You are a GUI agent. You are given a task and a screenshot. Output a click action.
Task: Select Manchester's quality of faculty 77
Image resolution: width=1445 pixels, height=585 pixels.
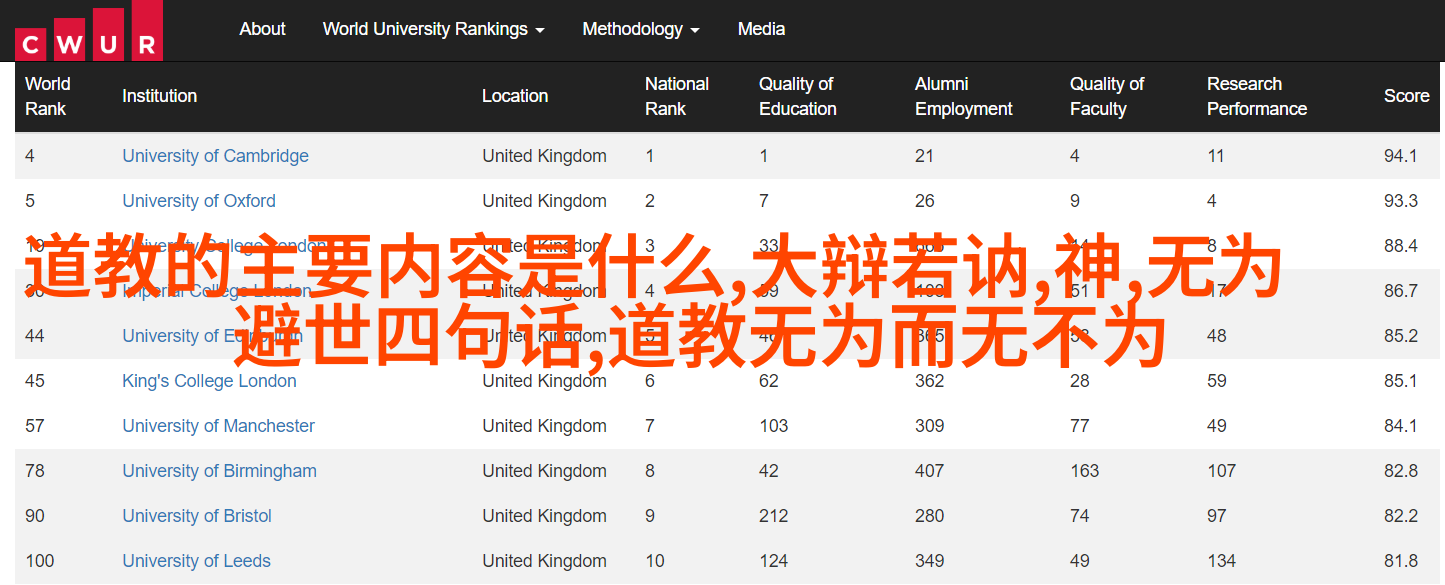pos(1080,426)
